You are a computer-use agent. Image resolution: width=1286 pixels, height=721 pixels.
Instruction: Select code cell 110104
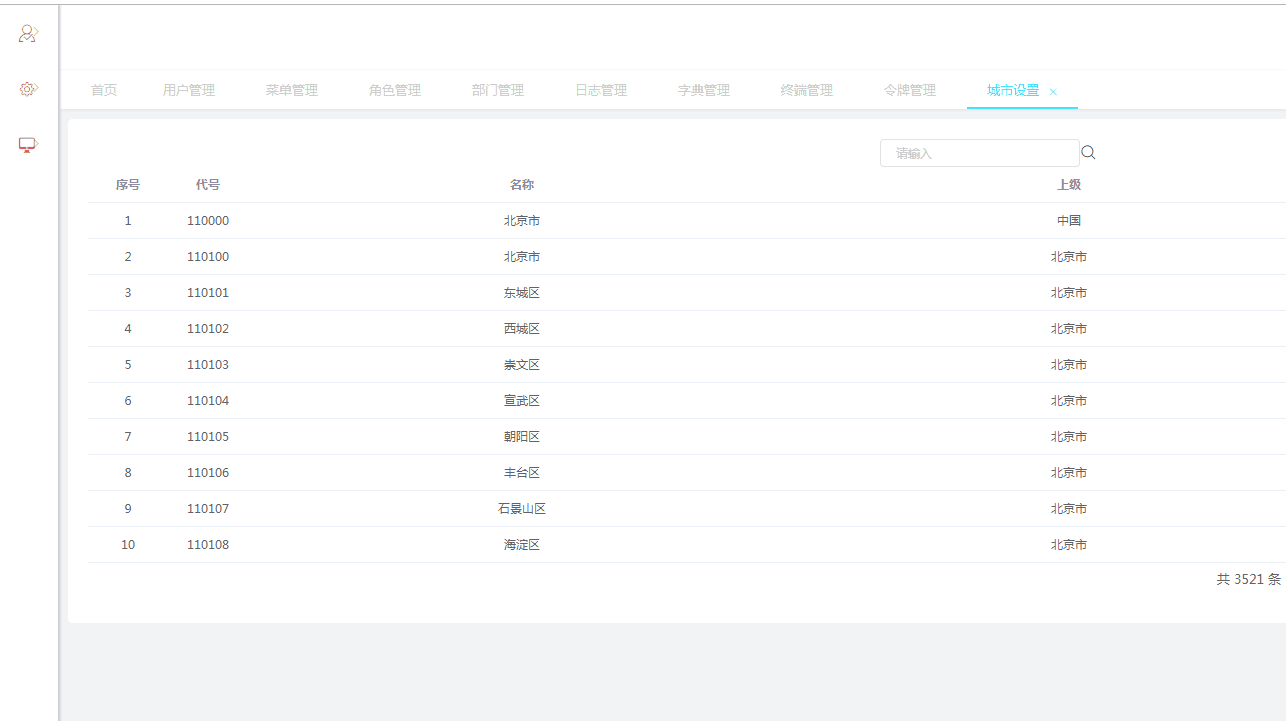[x=208, y=401]
